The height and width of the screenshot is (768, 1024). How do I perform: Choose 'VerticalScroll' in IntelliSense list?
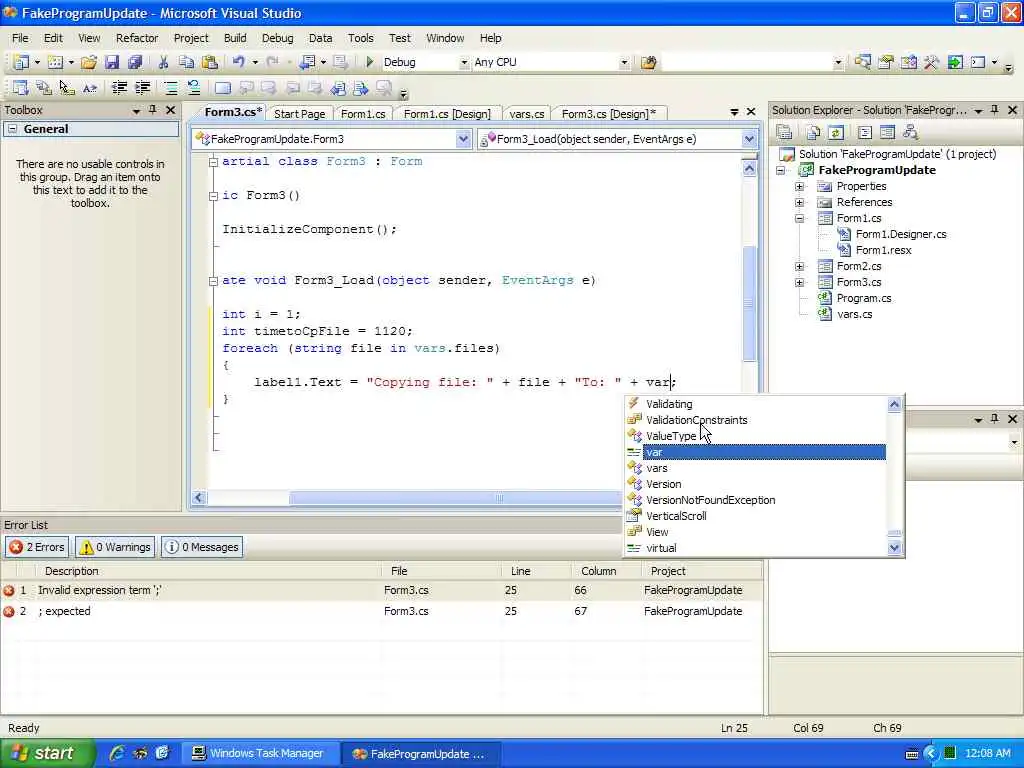pos(676,516)
